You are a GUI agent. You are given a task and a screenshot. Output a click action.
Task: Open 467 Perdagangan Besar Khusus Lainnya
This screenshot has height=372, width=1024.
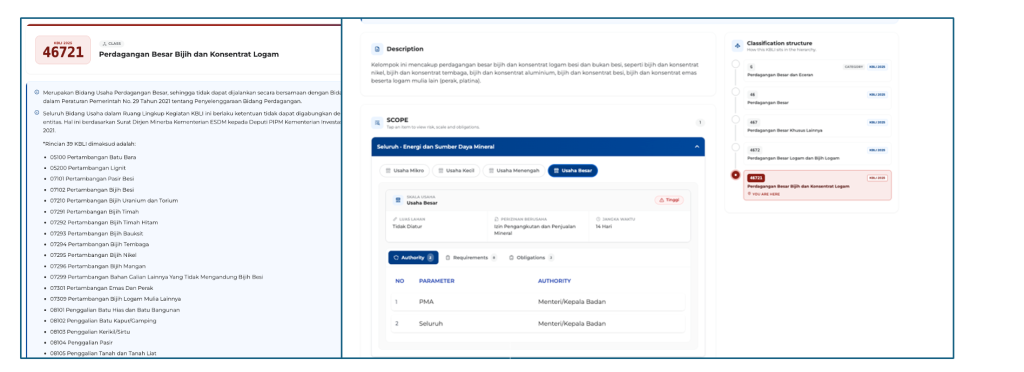817,125
